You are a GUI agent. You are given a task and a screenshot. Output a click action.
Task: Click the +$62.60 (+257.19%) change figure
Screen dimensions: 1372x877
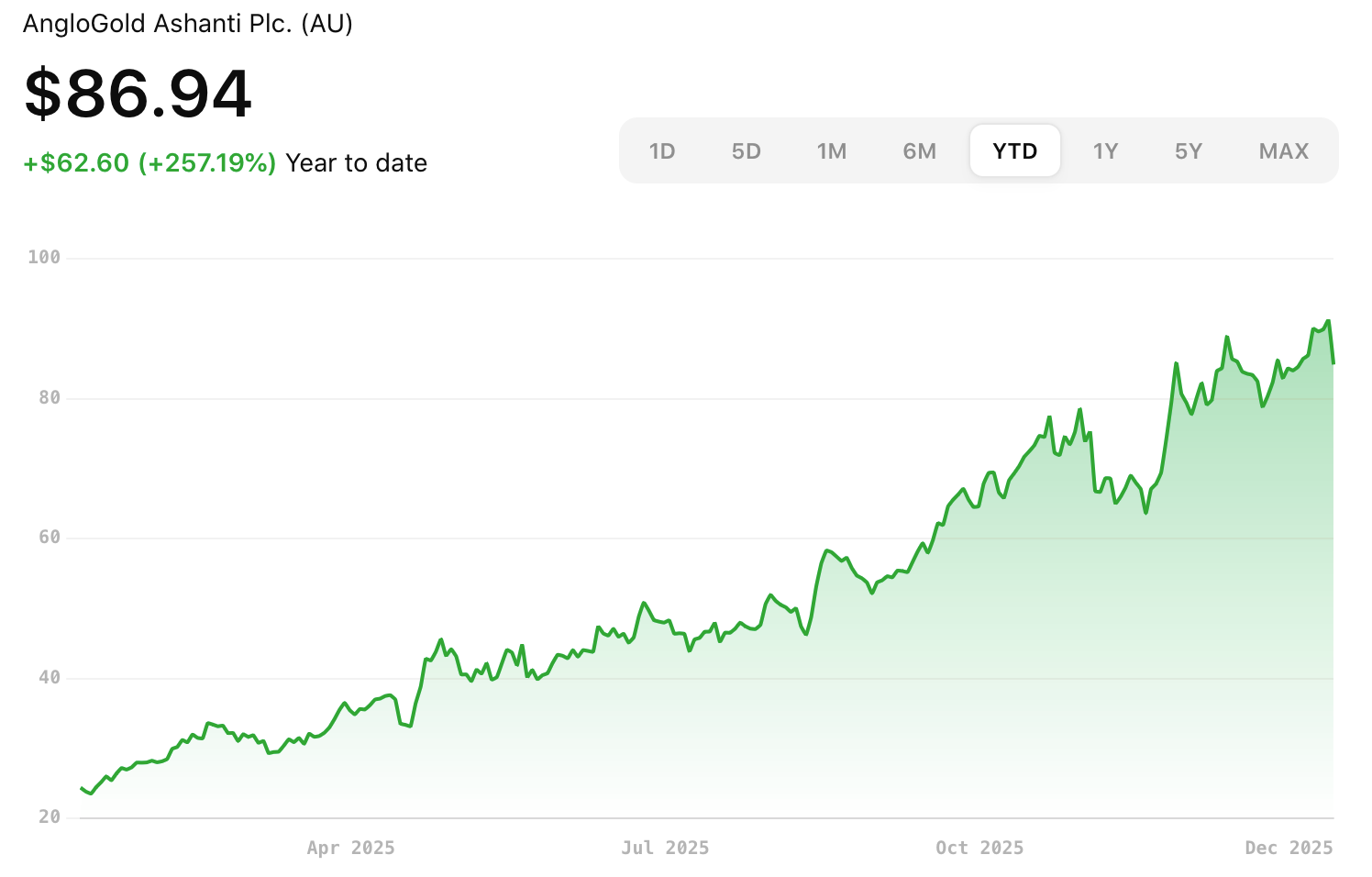click(149, 163)
